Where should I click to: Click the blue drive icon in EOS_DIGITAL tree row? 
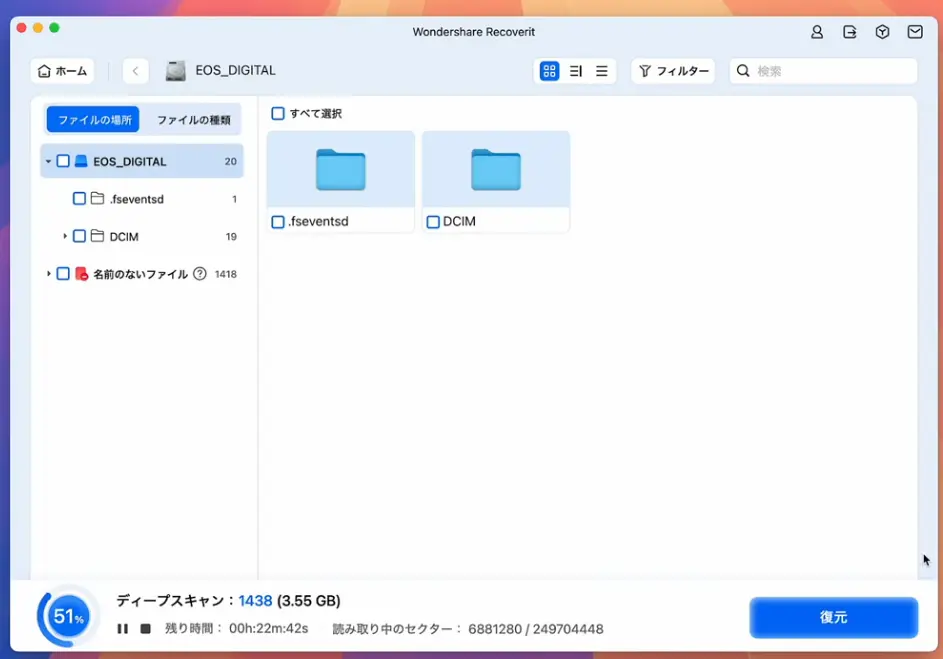81,161
